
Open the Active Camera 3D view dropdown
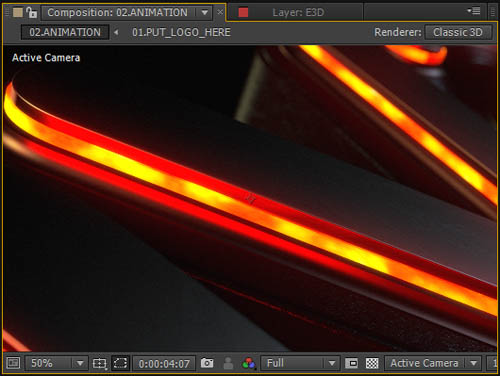(433, 363)
